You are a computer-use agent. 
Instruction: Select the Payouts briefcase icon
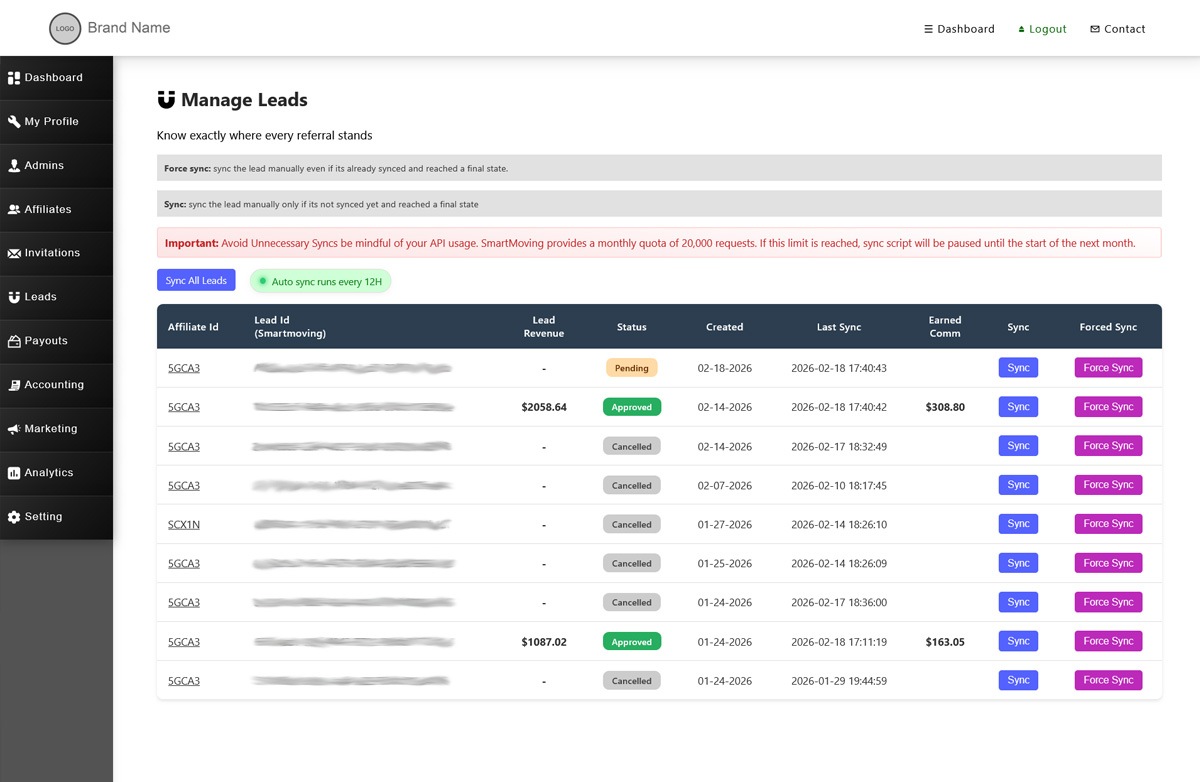[x=13, y=341]
